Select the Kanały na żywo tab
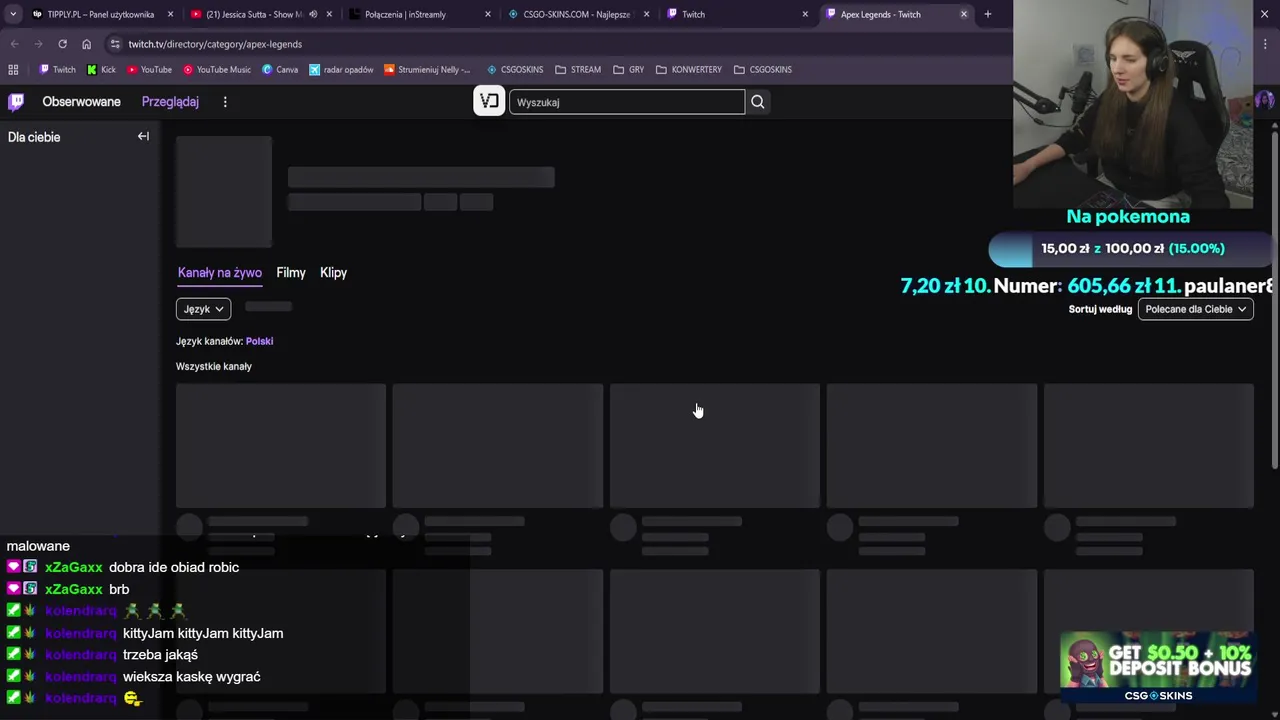The image size is (1280, 720). click(x=220, y=273)
